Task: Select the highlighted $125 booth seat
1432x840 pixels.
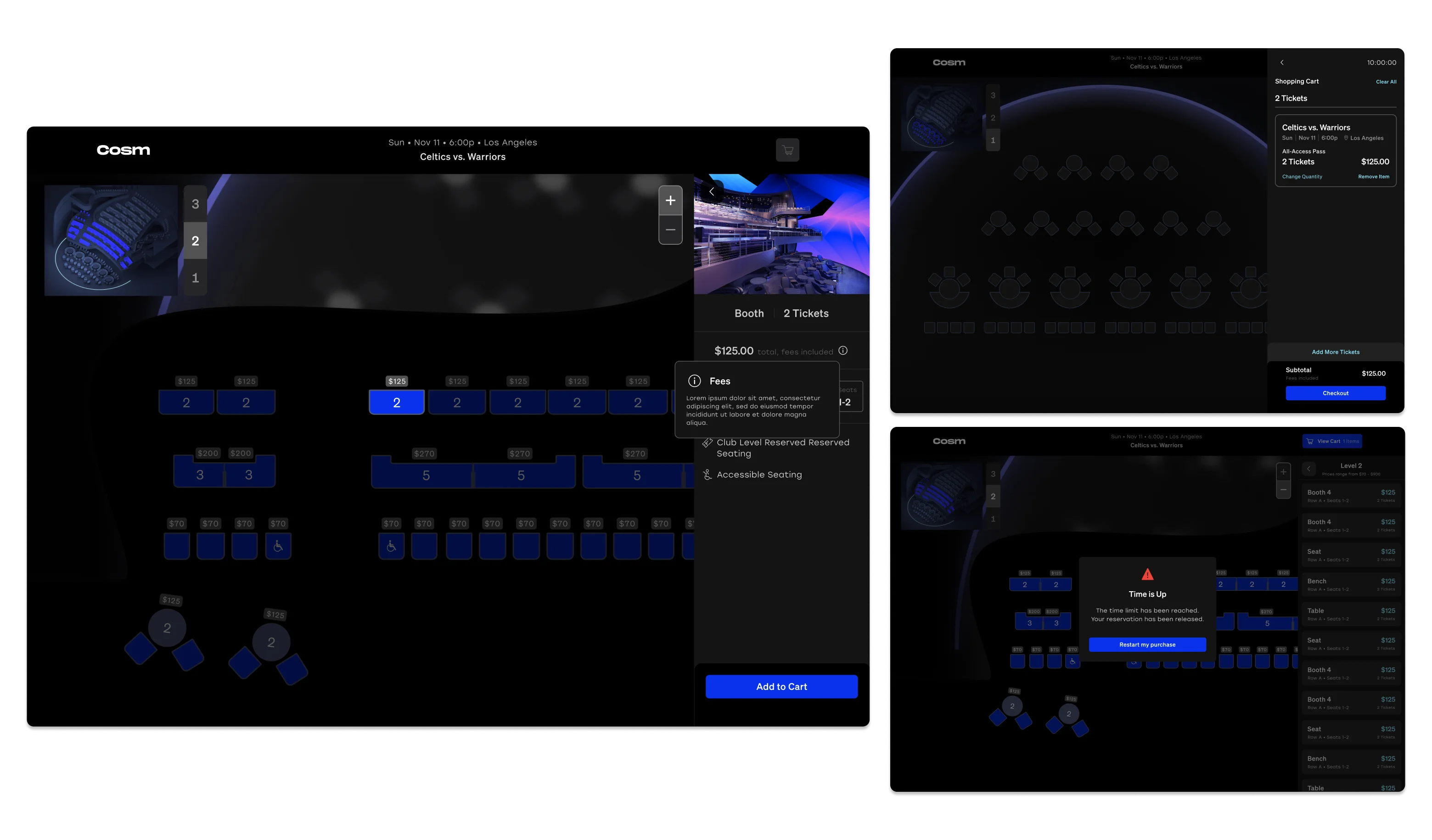Action: pyautogui.click(x=397, y=402)
